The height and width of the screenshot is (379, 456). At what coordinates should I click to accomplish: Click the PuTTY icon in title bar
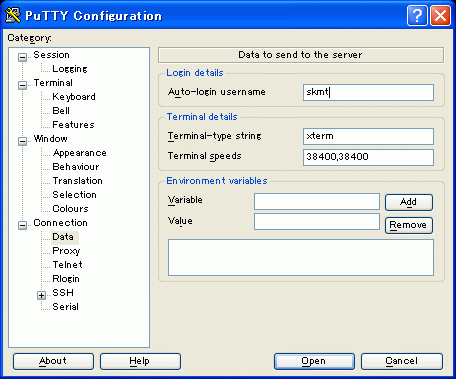click(13, 15)
